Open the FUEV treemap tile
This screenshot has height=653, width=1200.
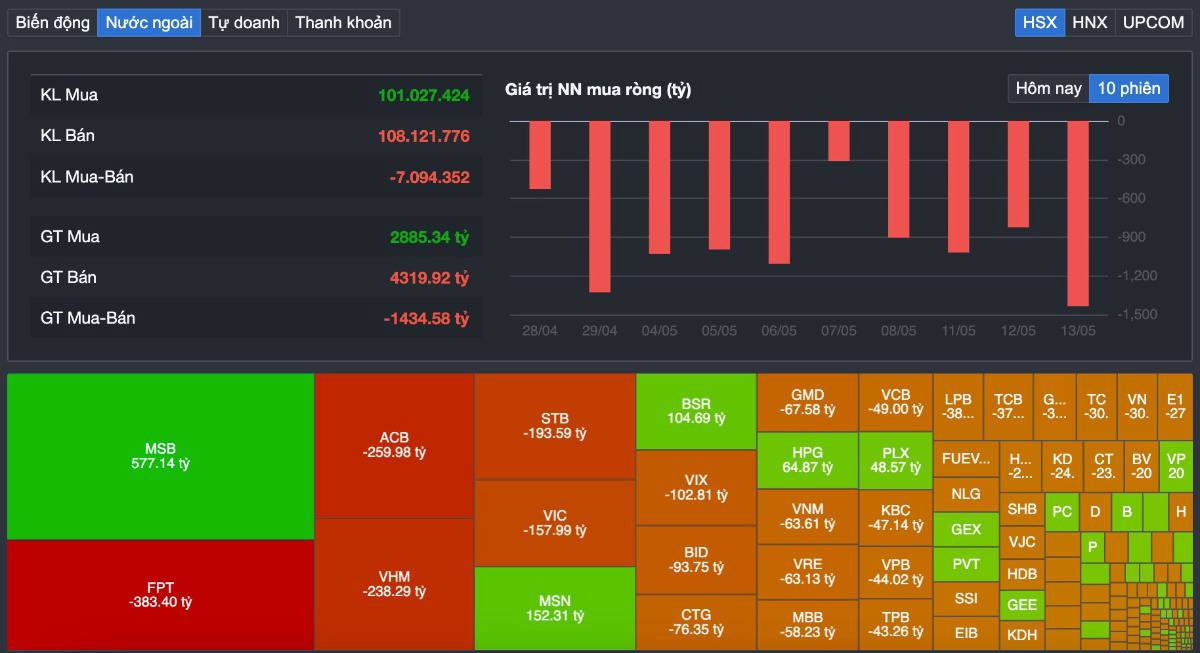(966, 459)
